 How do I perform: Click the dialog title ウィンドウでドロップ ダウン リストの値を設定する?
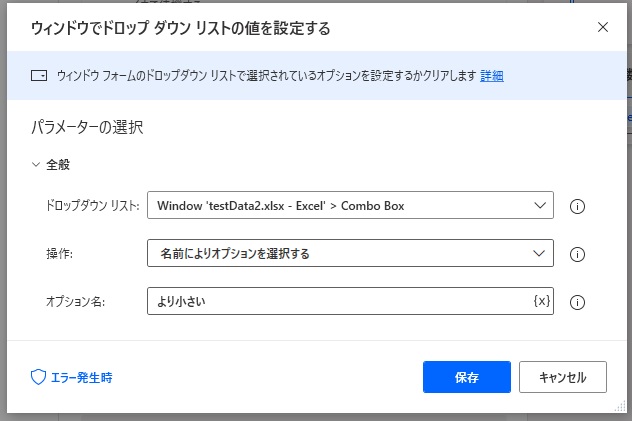click(180, 28)
